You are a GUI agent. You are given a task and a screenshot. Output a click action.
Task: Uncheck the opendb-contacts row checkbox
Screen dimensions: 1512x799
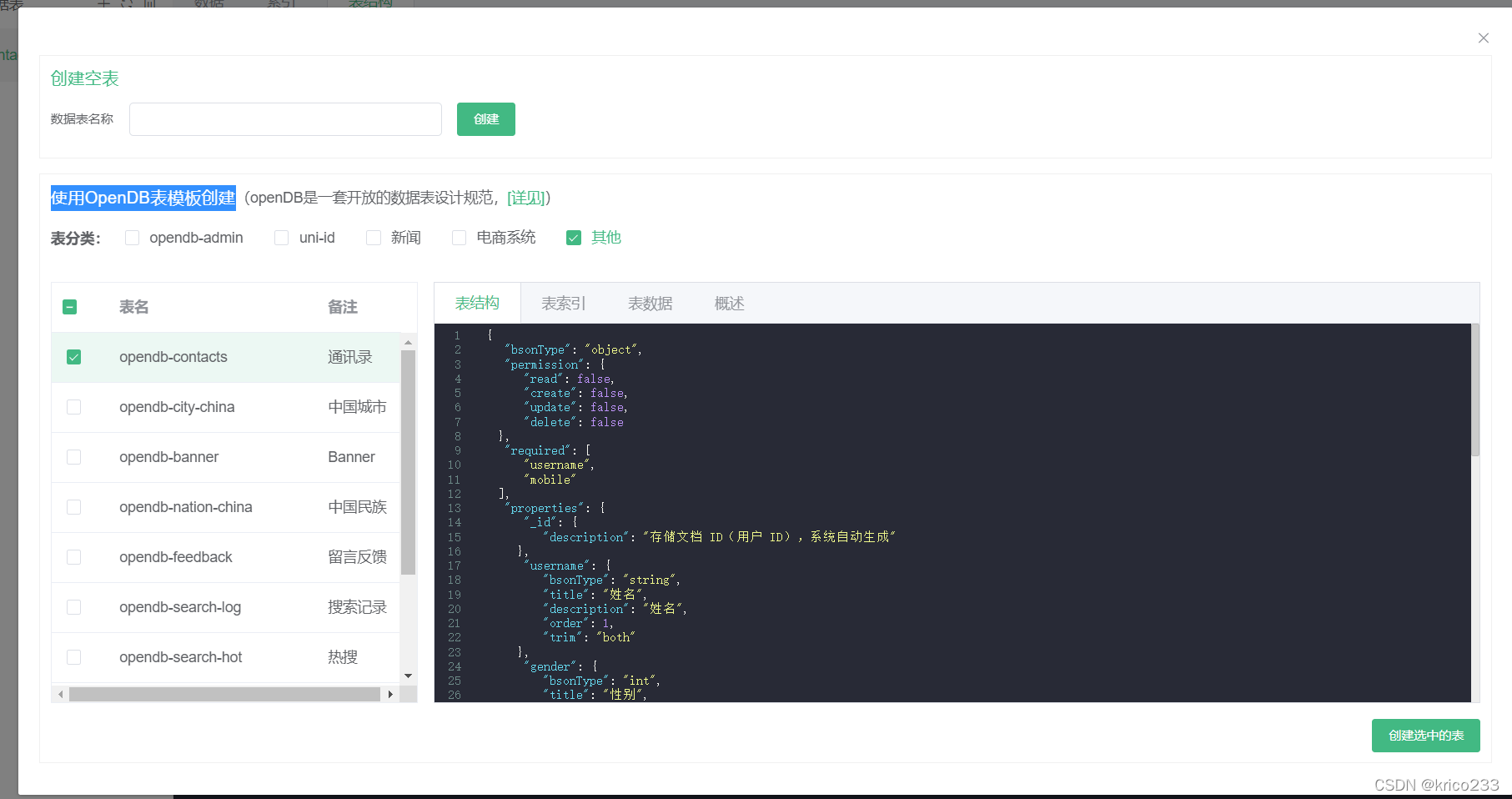pyautogui.click(x=73, y=357)
